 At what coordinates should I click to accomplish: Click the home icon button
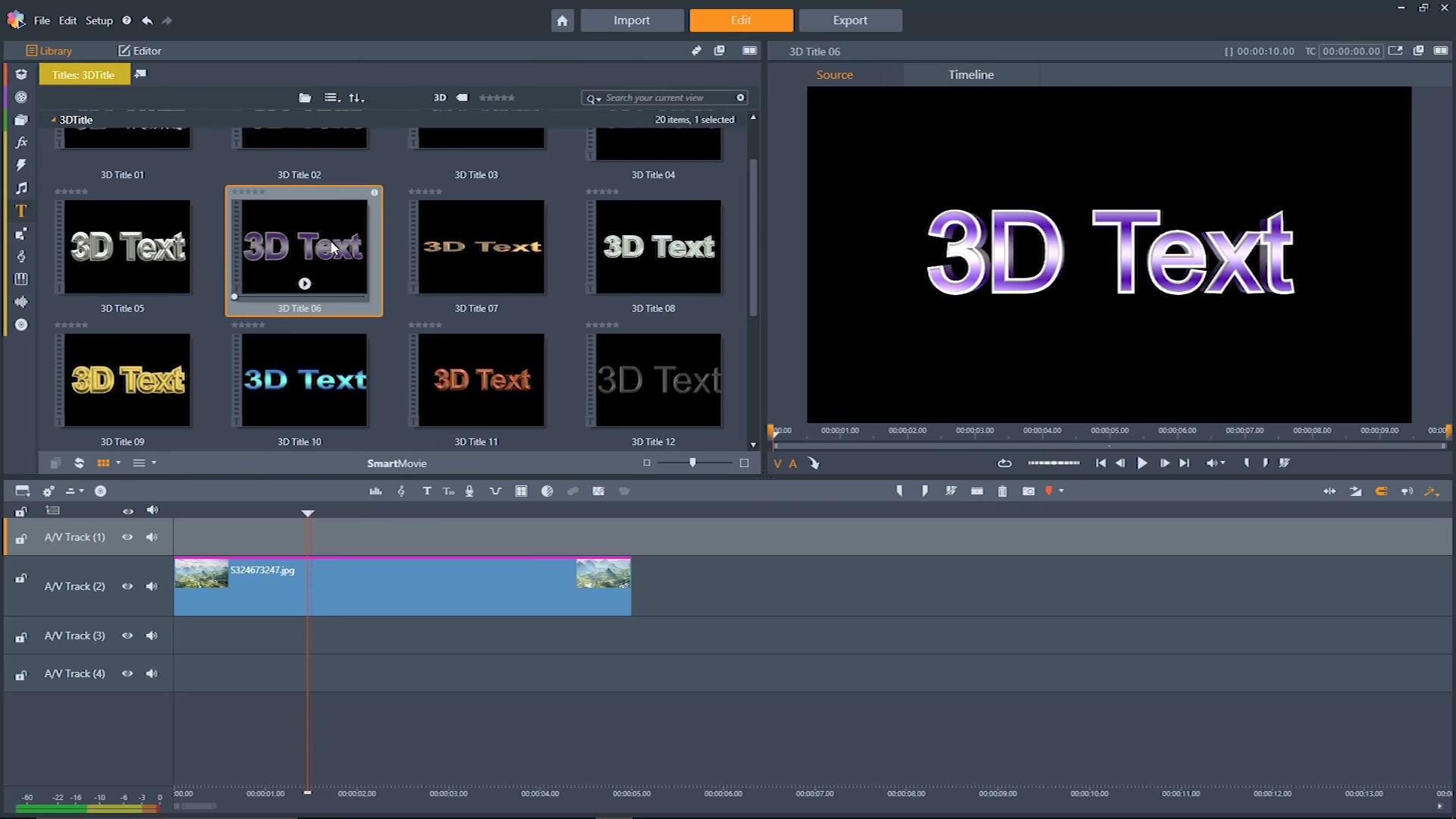[562, 20]
